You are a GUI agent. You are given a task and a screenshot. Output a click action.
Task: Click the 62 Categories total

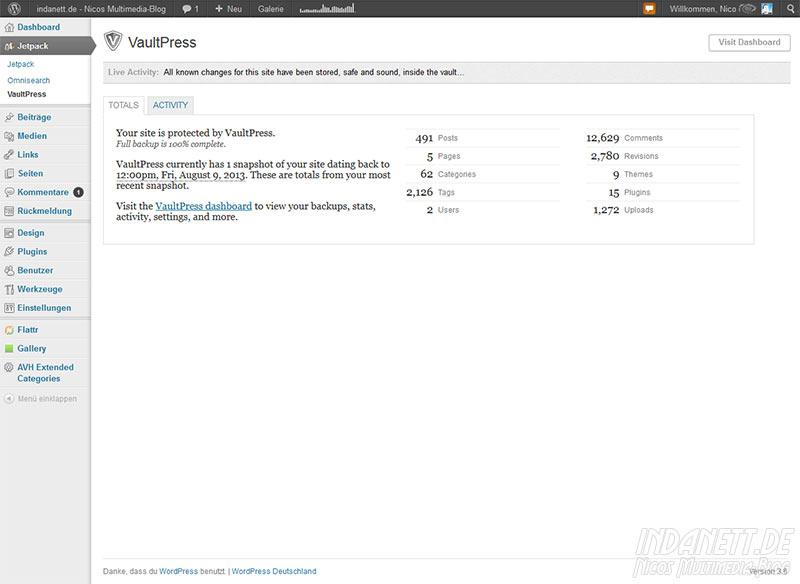pyautogui.click(x=448, y=174)
